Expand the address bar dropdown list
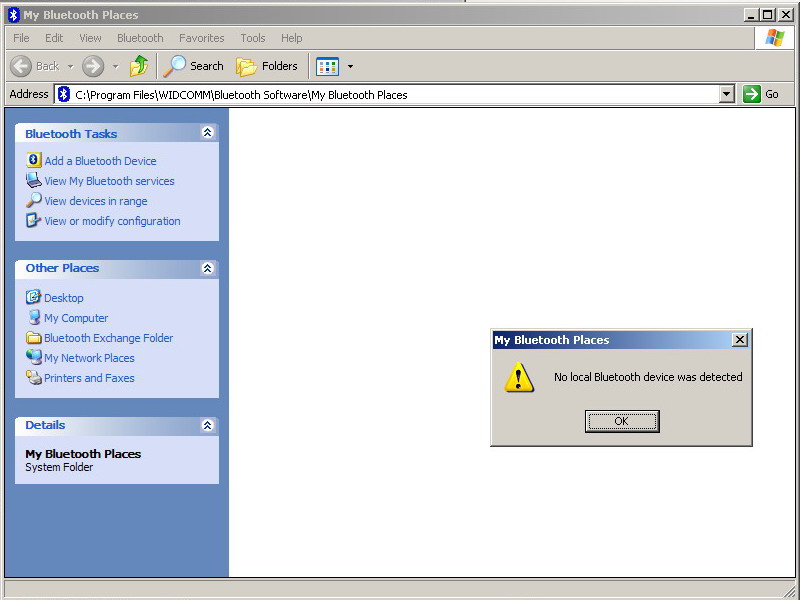The height and width of the screenshot is (600, 800). tap(727, 94)
